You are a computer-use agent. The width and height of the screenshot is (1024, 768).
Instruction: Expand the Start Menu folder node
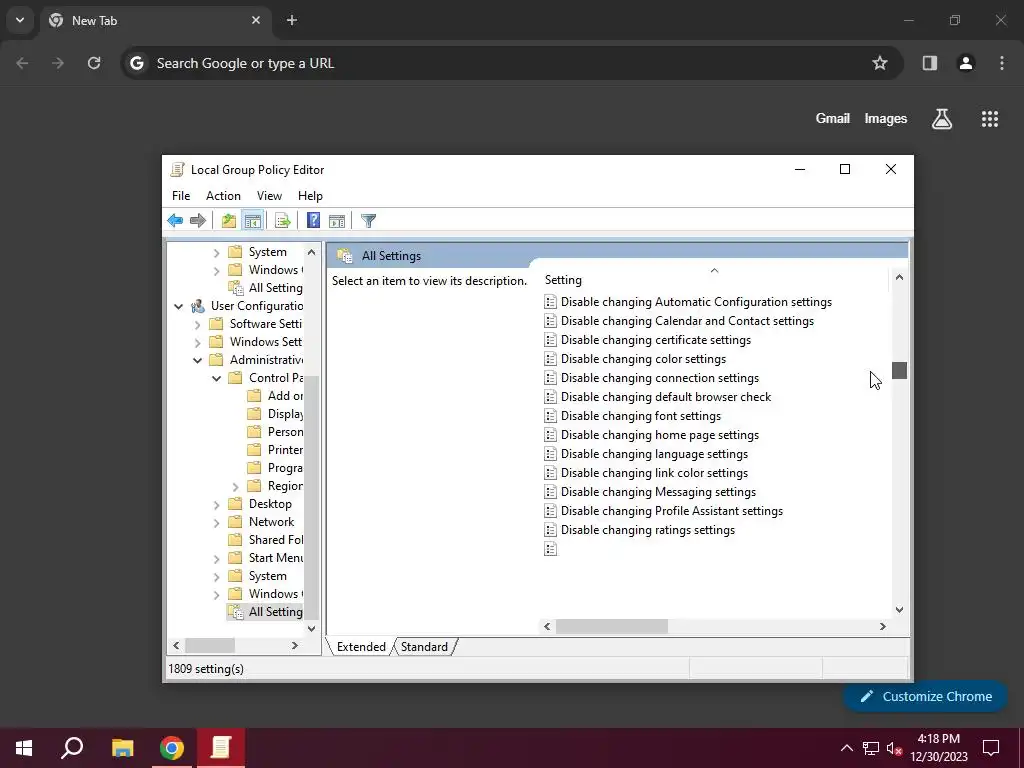216,558
